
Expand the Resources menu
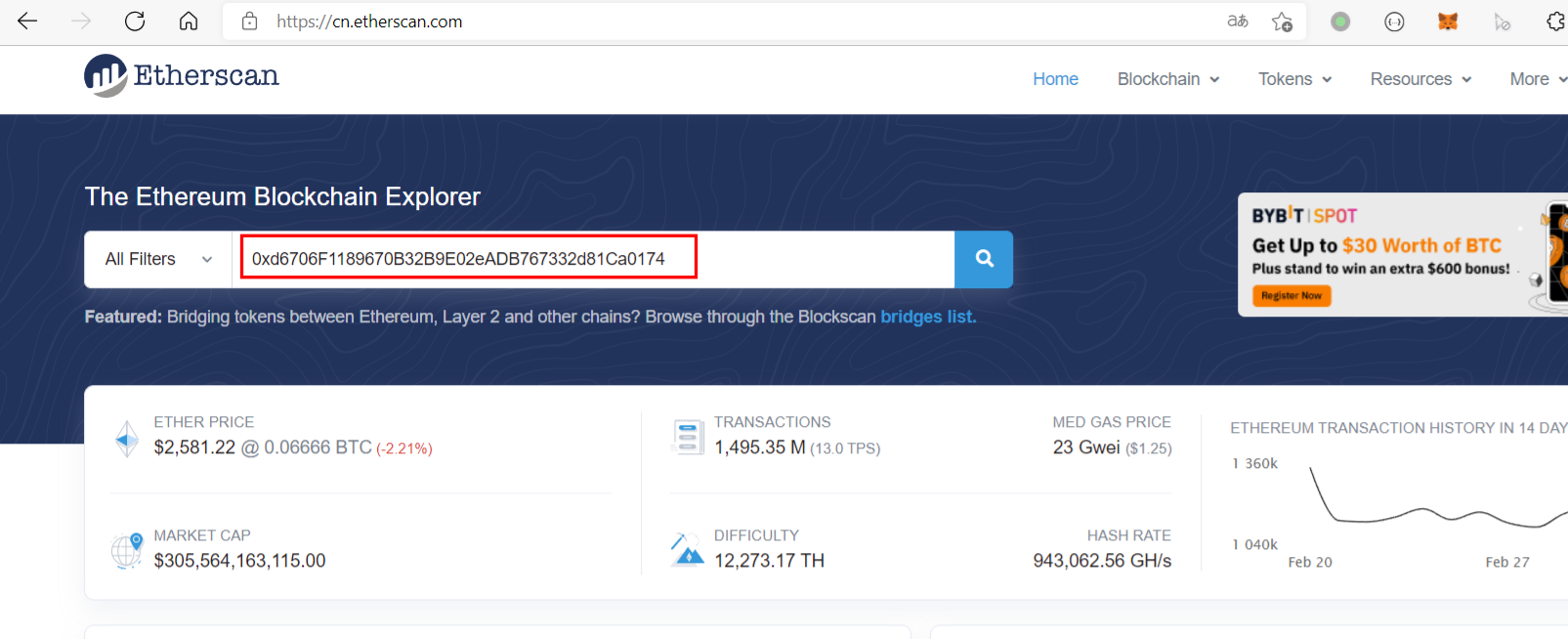tap(1421, 79)
